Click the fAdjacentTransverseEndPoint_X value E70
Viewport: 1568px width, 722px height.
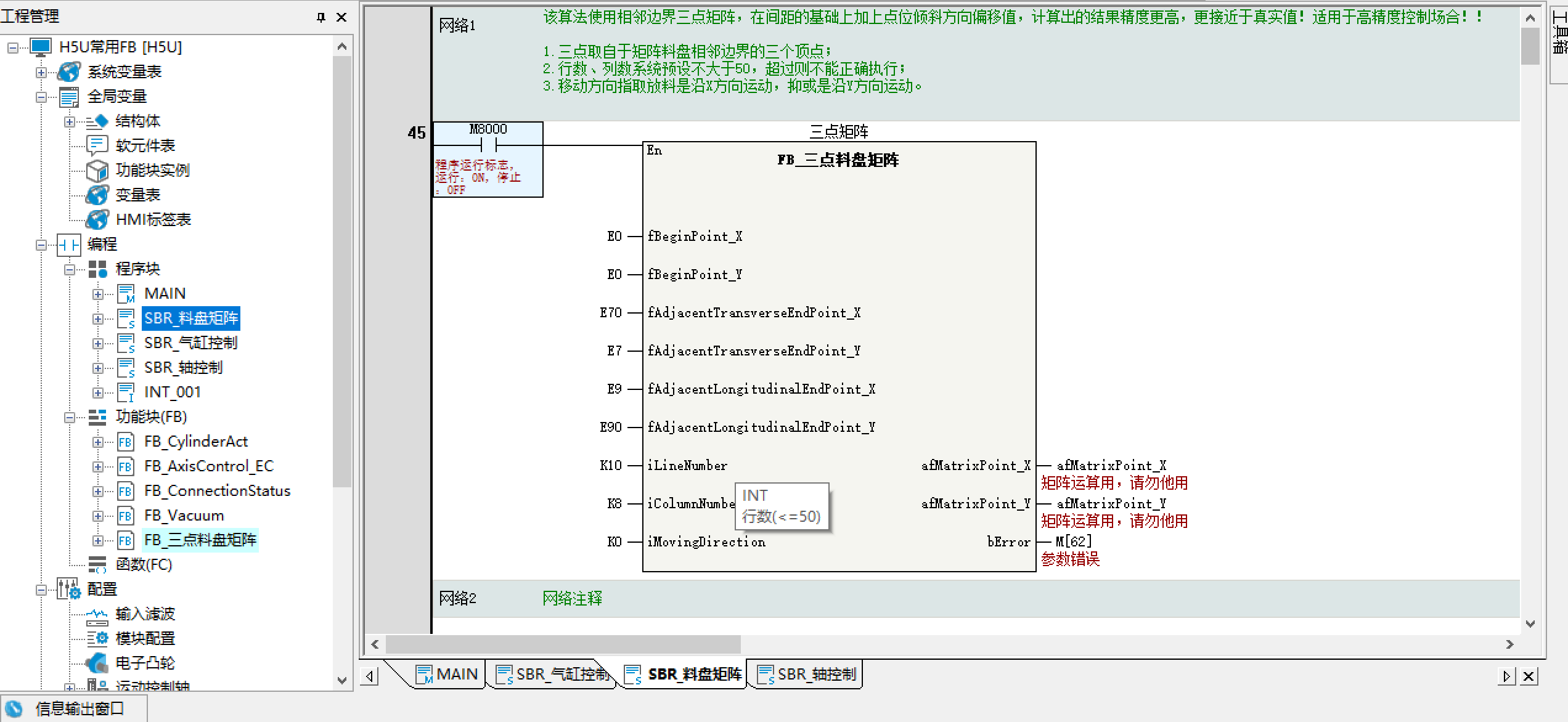coord(611,313)
